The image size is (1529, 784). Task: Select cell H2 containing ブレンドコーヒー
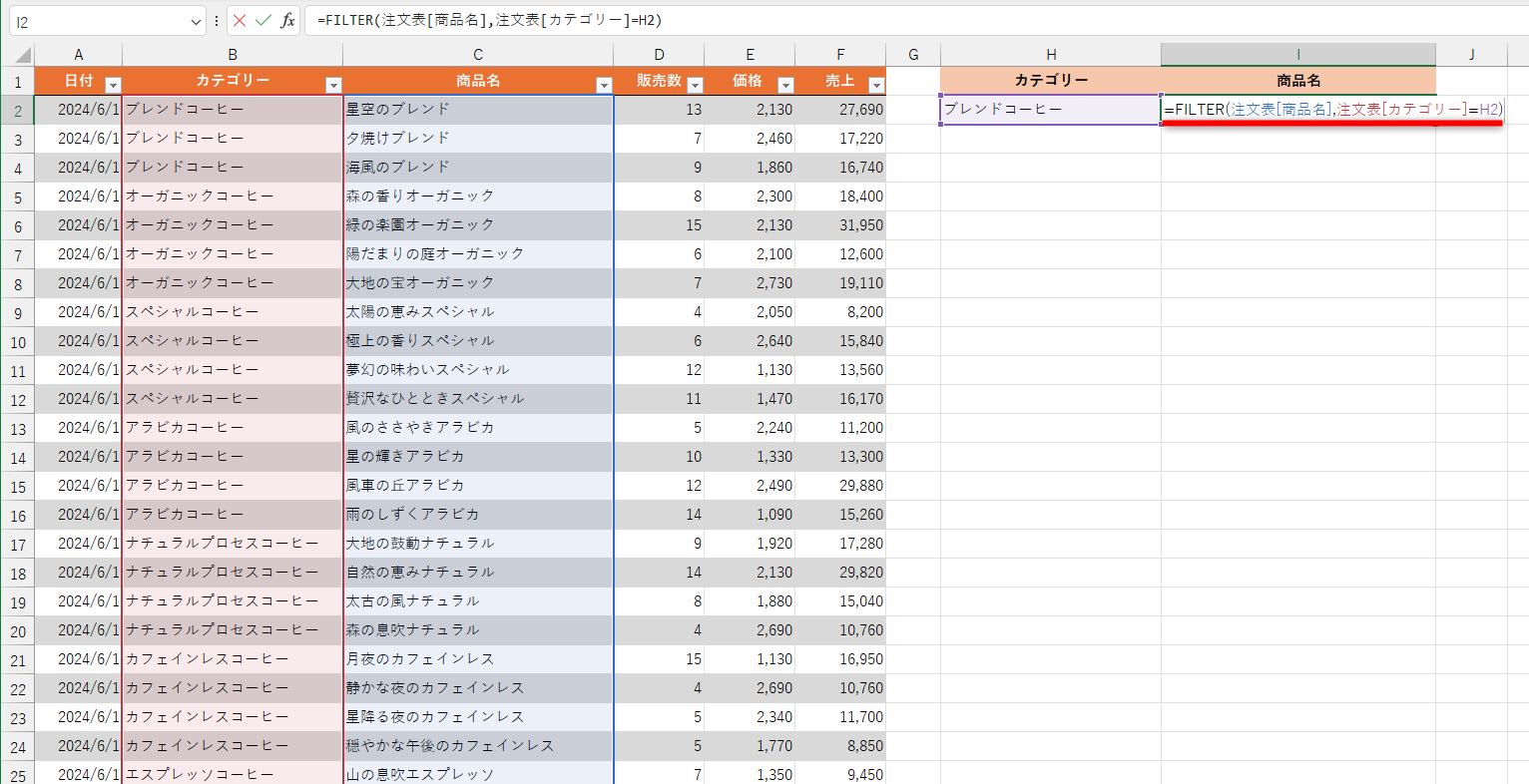coord(1050,109)
